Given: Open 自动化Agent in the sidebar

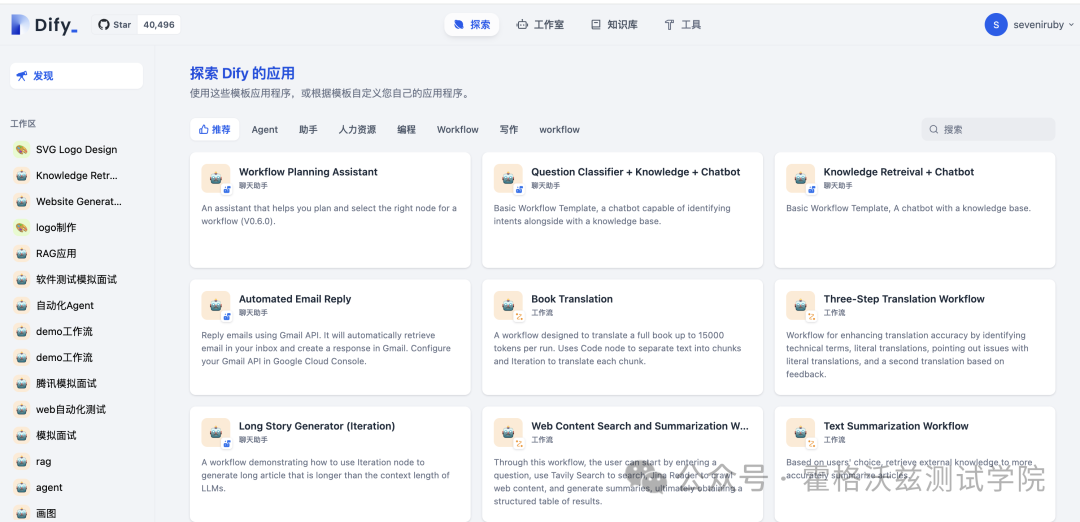Looking at the screenshot, I should [x=76, y=305].
